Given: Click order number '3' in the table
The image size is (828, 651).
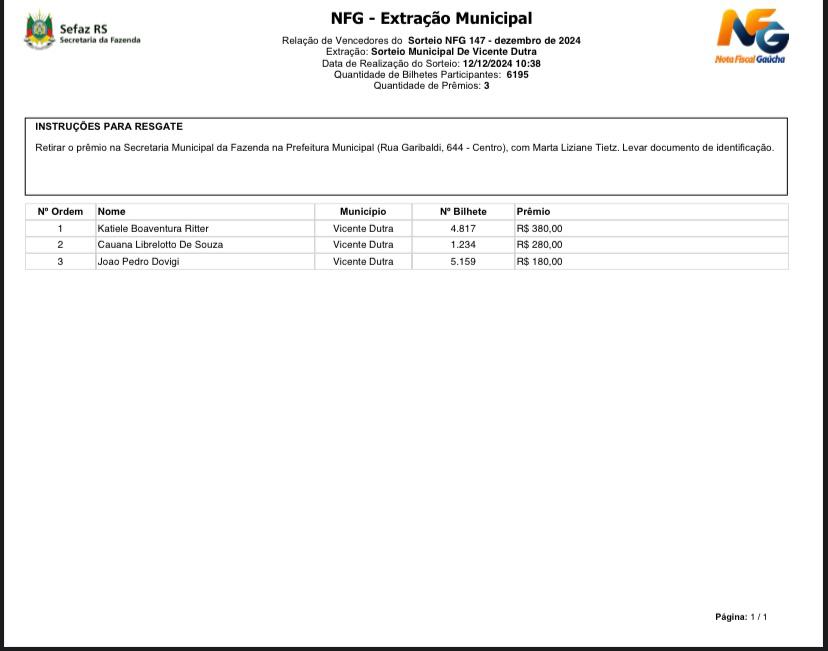Looking at the screenshot, I should [x=60, y=261].
